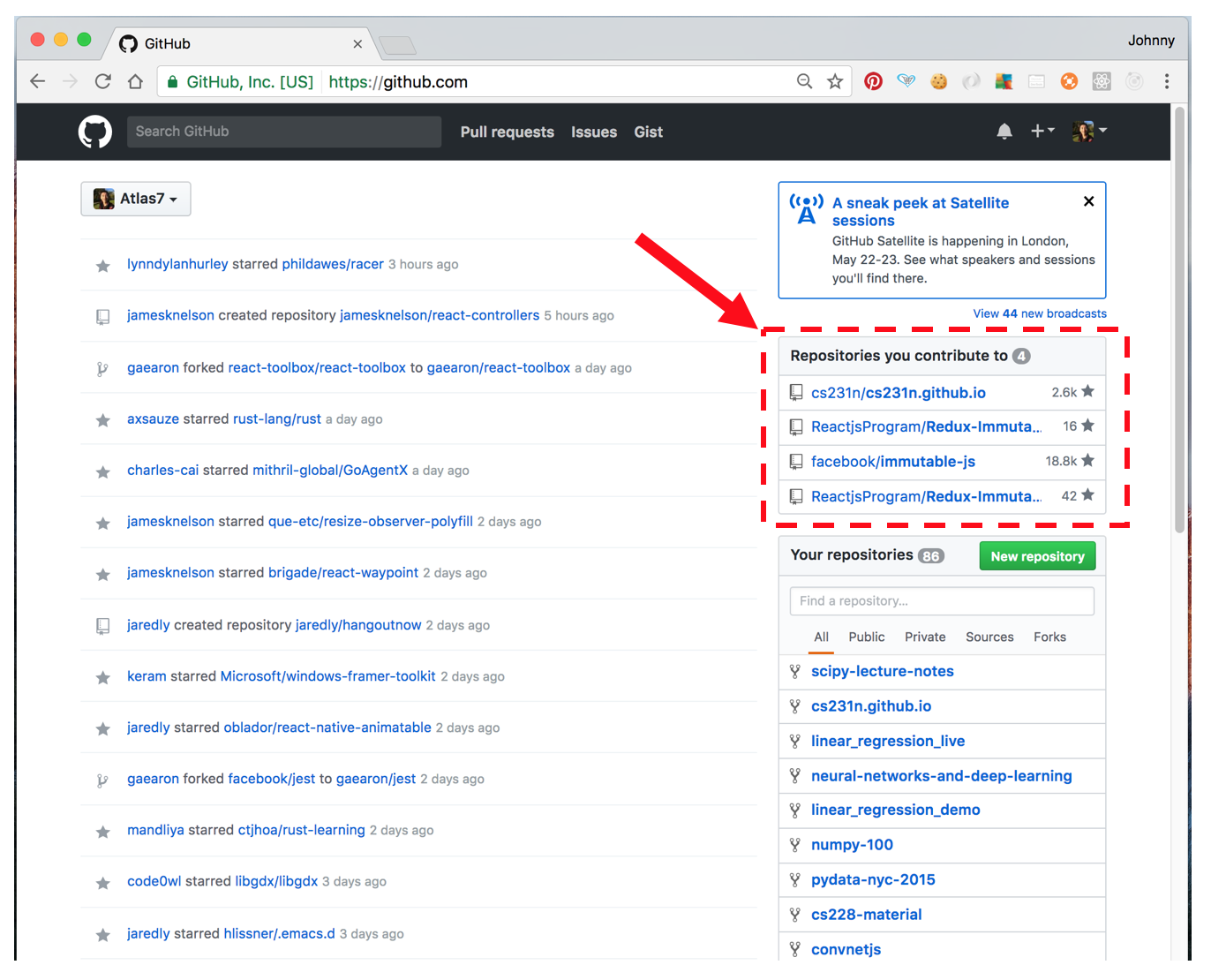Select the Private repositories filter tab
The width and height of the screenshot is (1211, 980).
point(925,637)
